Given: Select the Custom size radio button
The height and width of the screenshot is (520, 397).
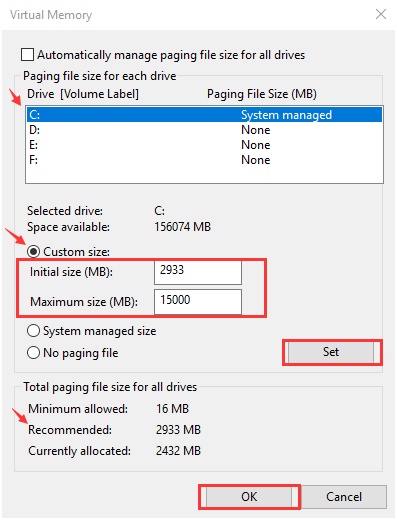Looking at the screenshot, I should (34, 251).
